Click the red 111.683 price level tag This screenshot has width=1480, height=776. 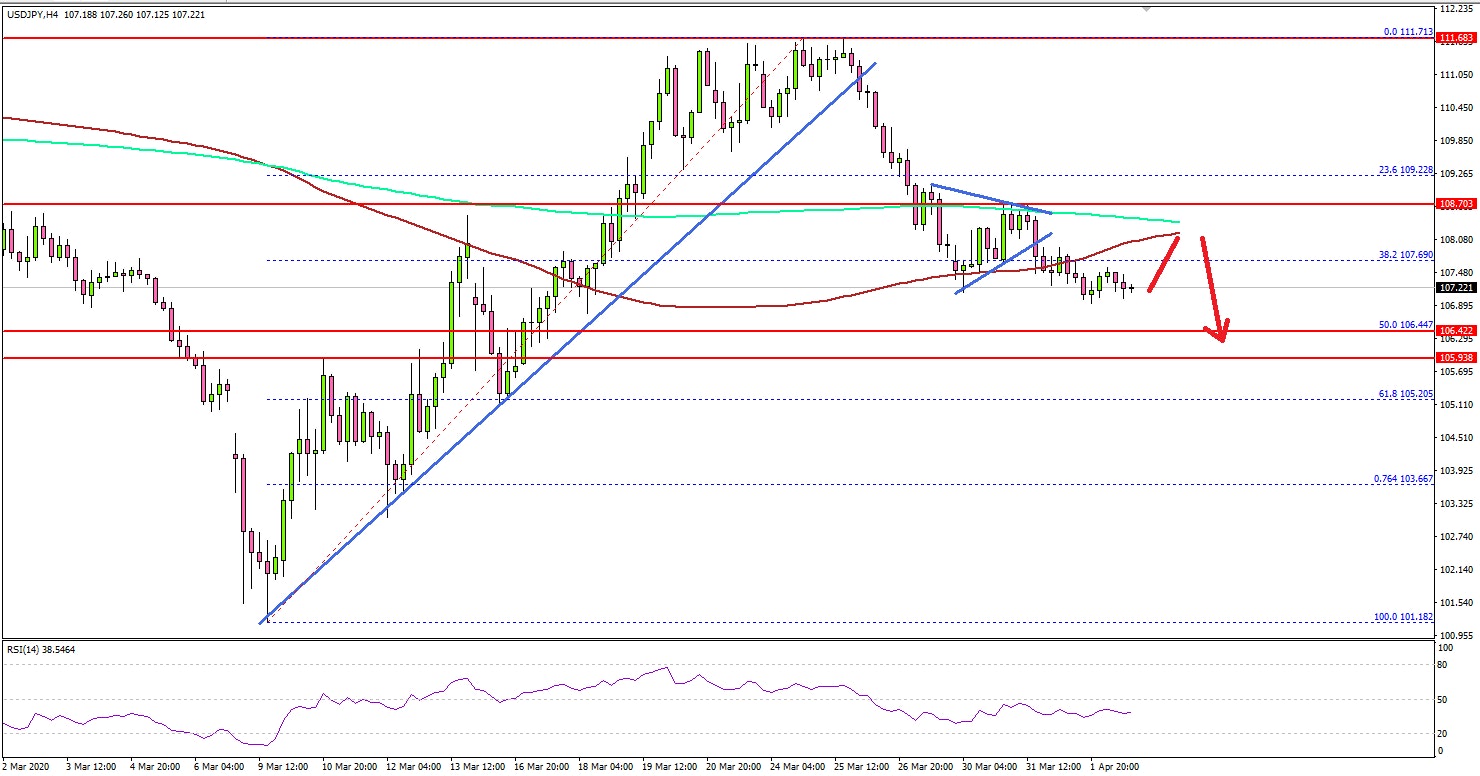(x=1455, y=39)
